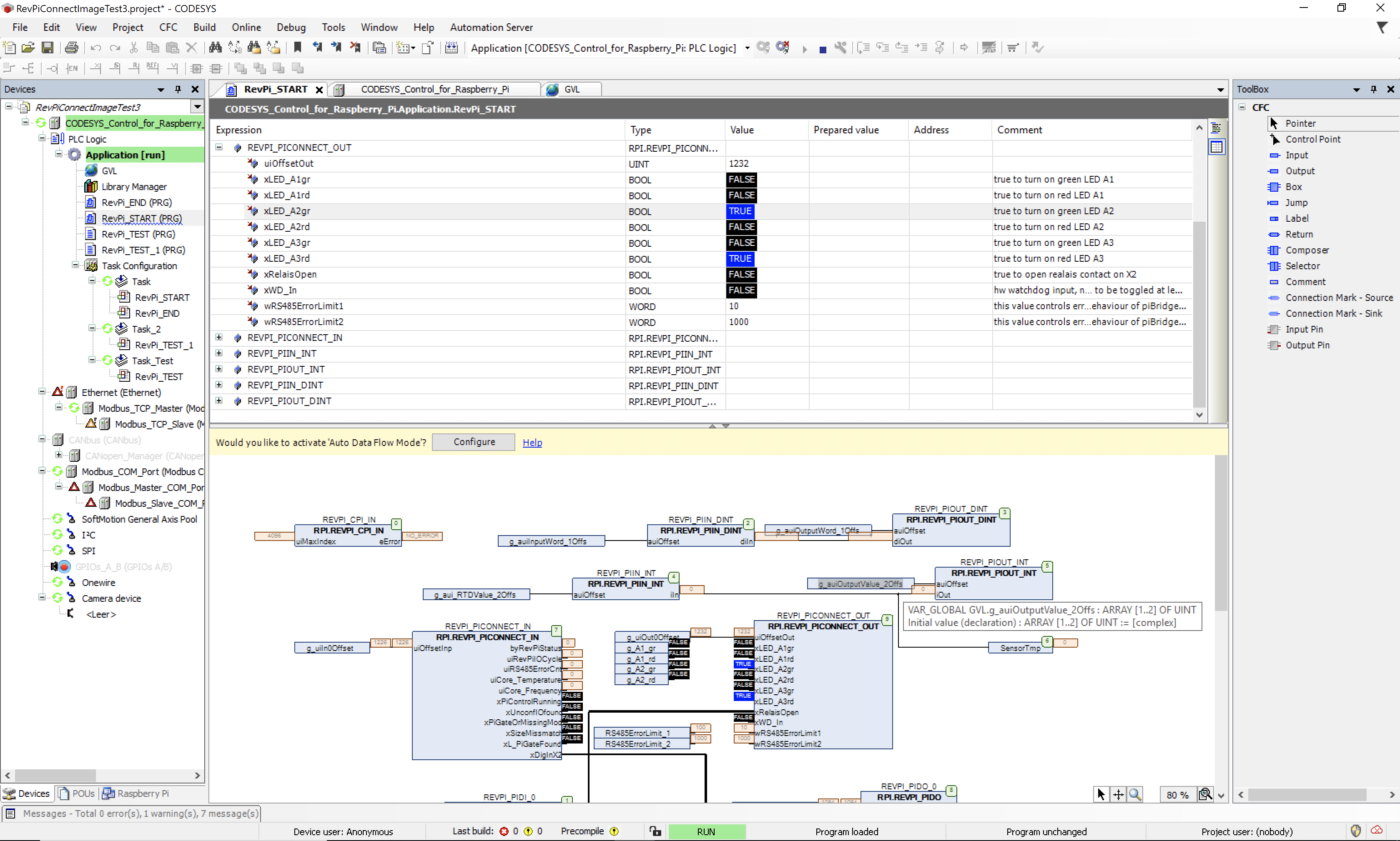Click the Print icon in the toolbar
This screenshot has height=841, width=1400.
[71, 48]
